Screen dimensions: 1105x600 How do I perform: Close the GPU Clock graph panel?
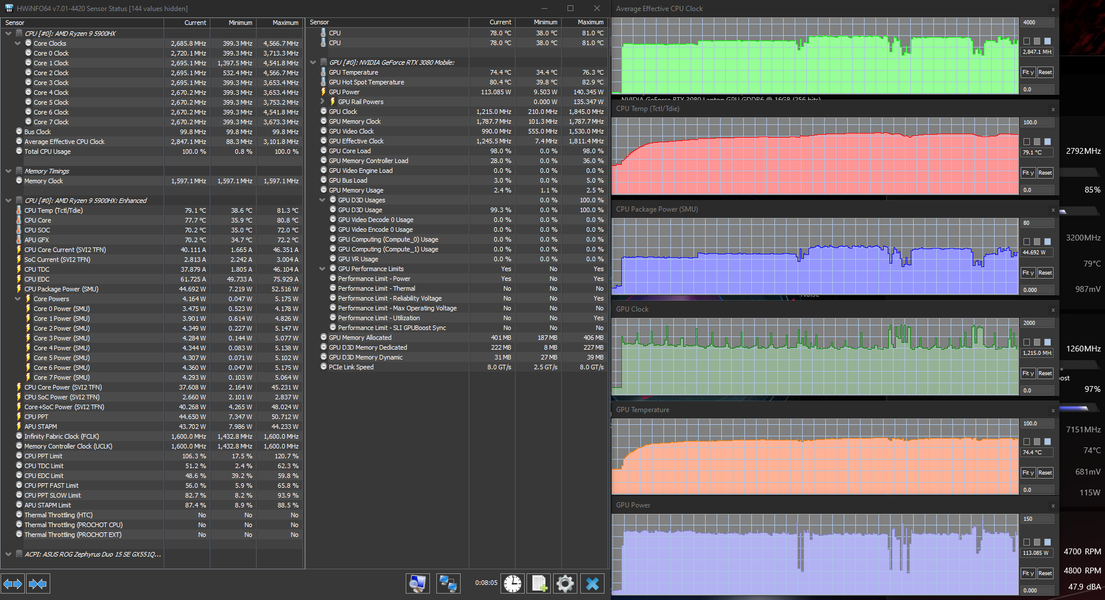(x=1054, y=310)
